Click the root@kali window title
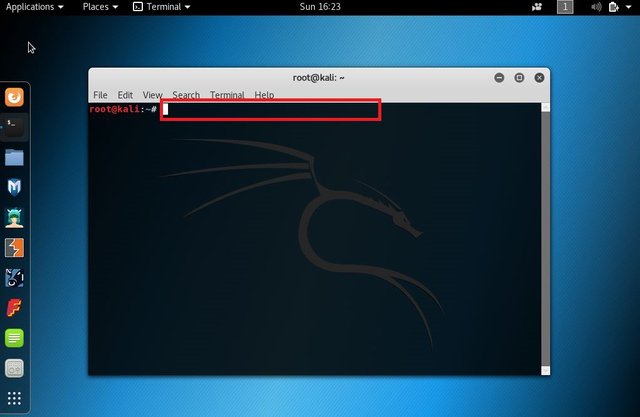Screen dimensions: 640x417 pos(318,78)
